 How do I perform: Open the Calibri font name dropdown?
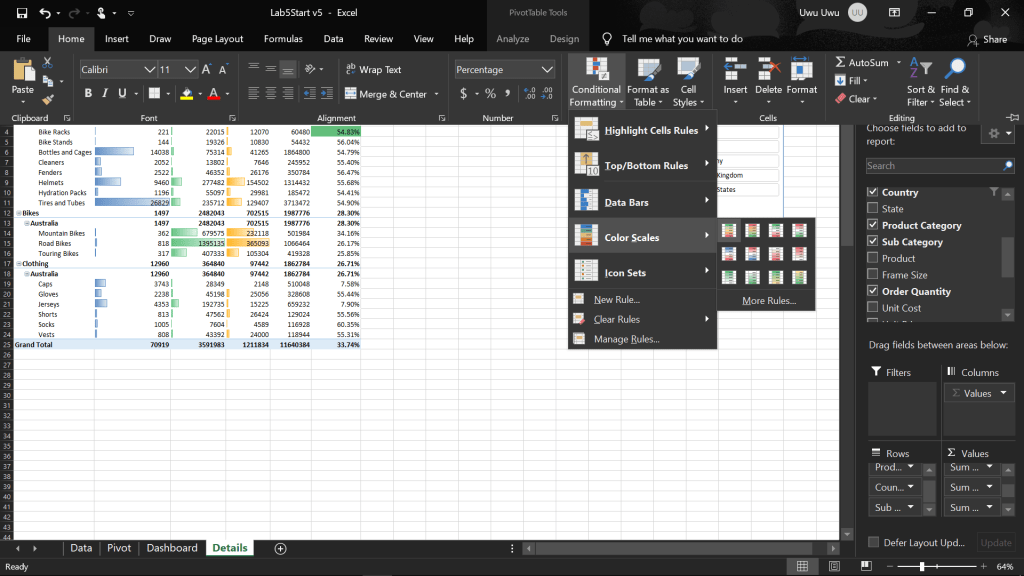149,70
